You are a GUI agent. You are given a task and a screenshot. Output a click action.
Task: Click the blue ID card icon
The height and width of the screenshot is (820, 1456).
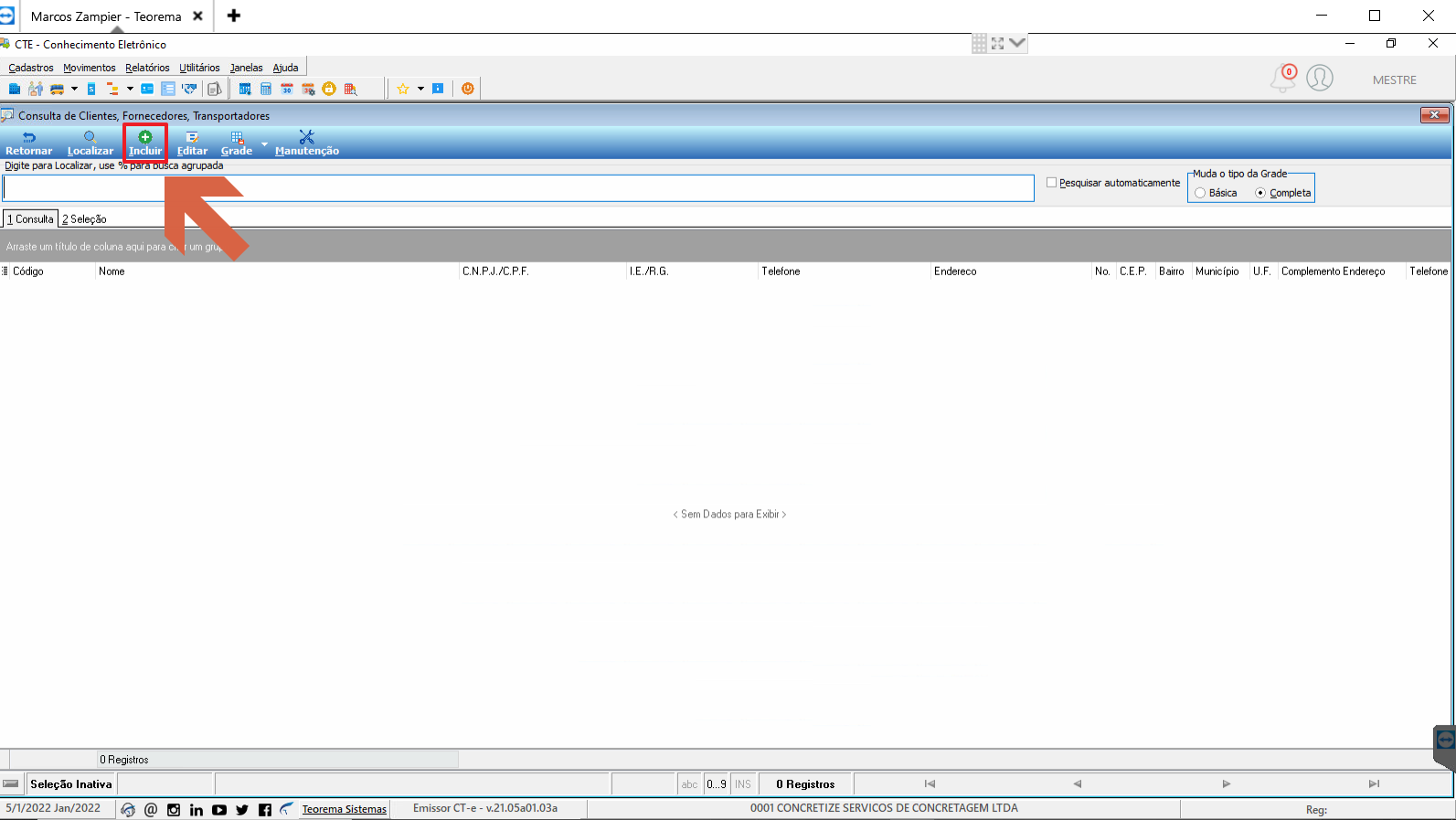pos(147,89)
